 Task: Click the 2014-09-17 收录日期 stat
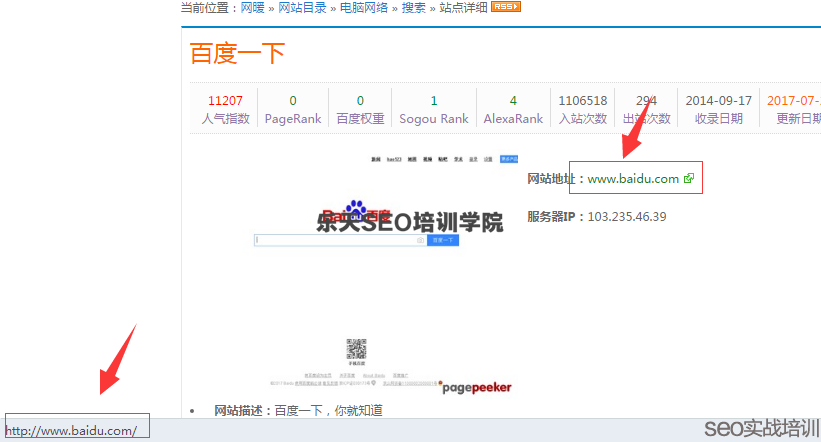(x=718, y=109)
